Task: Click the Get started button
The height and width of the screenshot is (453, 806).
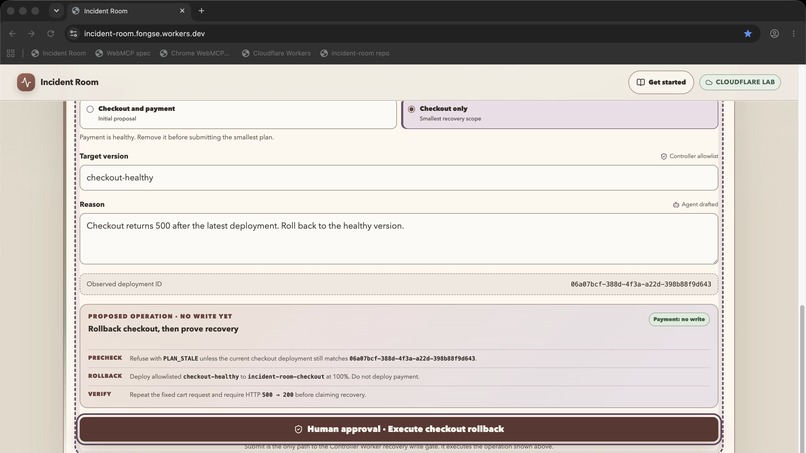Action: (x=661, y=82)
